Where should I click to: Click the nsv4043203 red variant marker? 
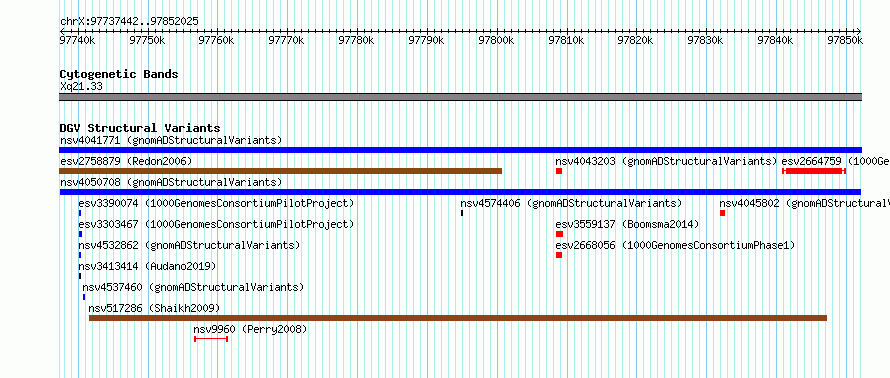coord(559,171)
